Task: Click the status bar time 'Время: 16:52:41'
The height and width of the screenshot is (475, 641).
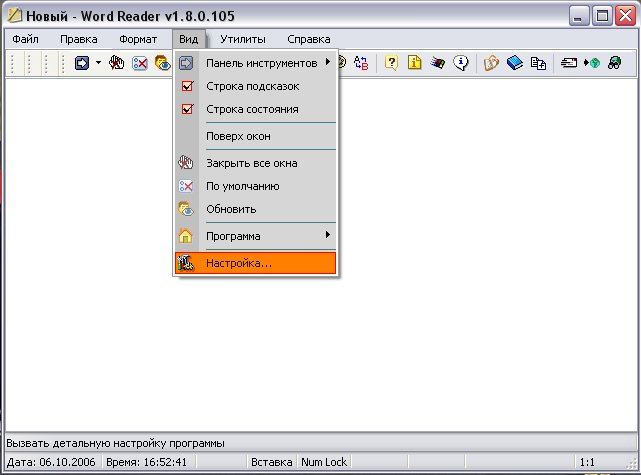Action: coord(146,462)
